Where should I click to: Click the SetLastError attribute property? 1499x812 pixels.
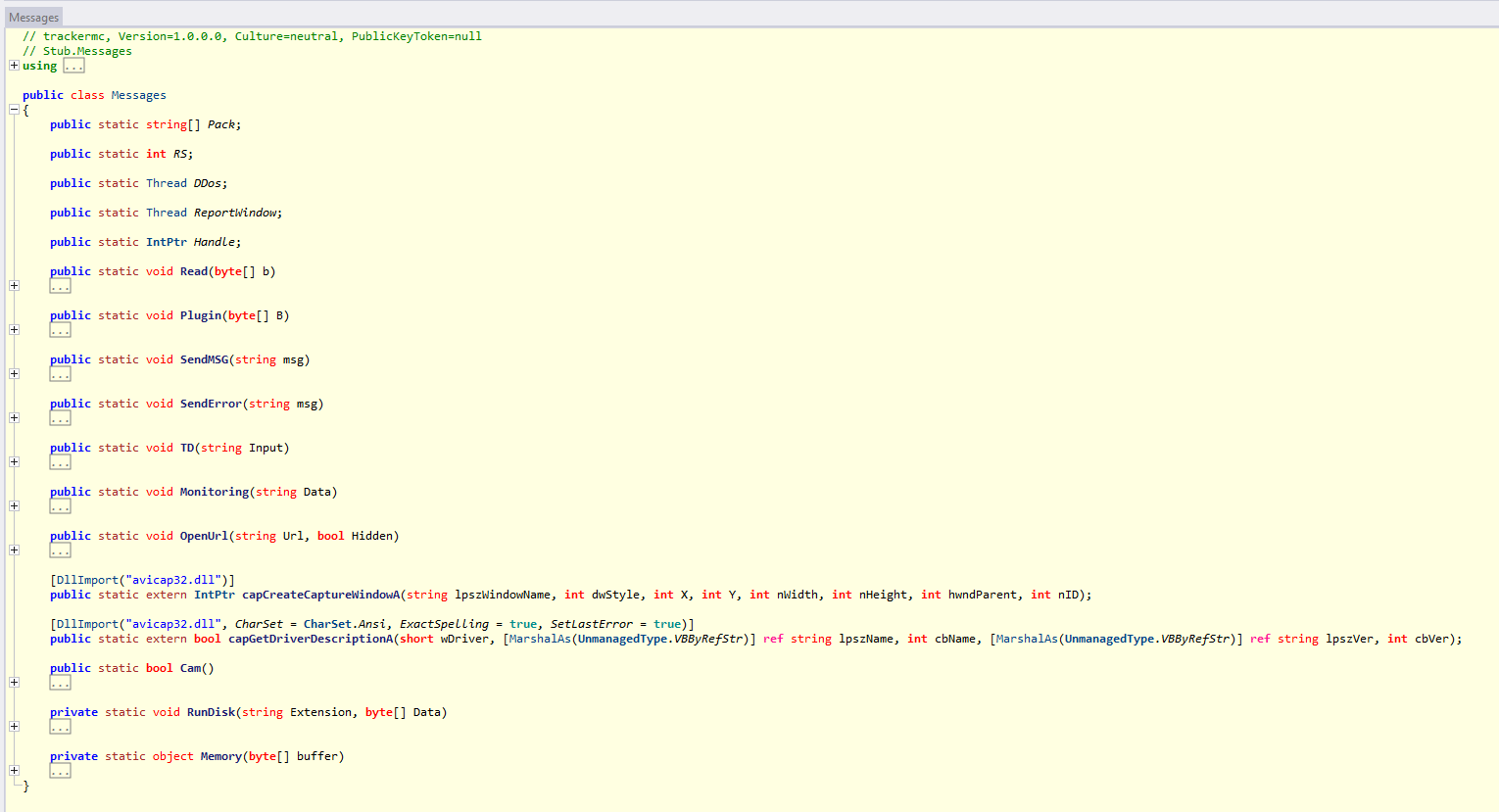(x=592, y=624)
